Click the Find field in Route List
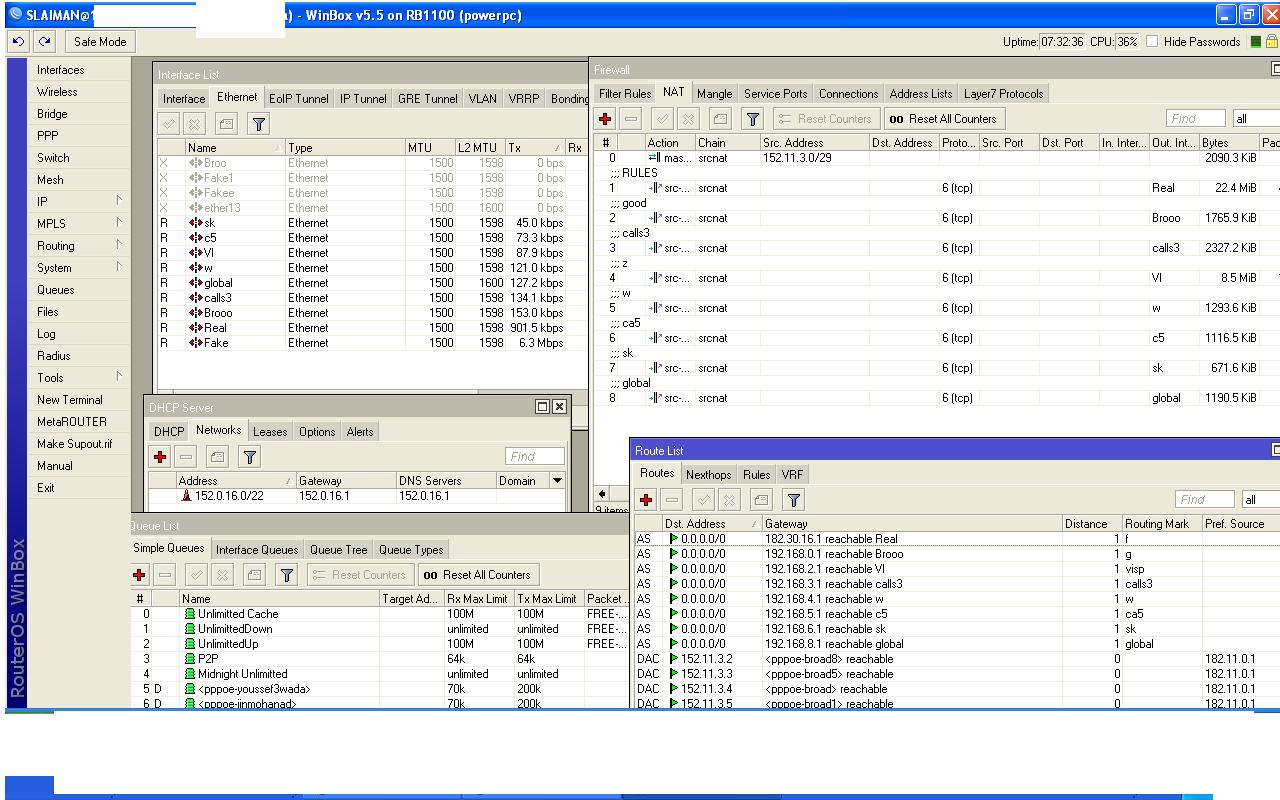 click(x=1203, y=500)
